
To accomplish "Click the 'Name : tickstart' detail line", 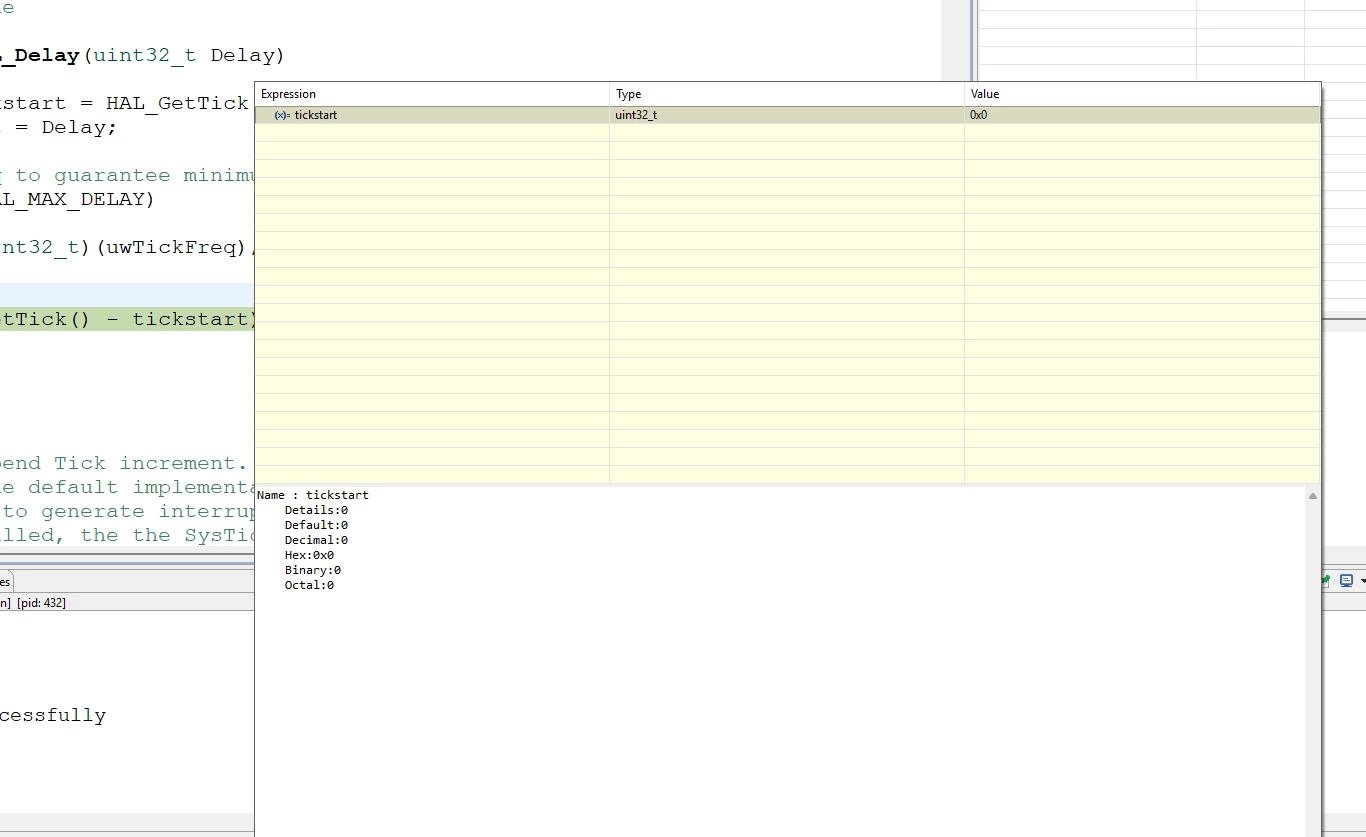I will click(313, 495).
